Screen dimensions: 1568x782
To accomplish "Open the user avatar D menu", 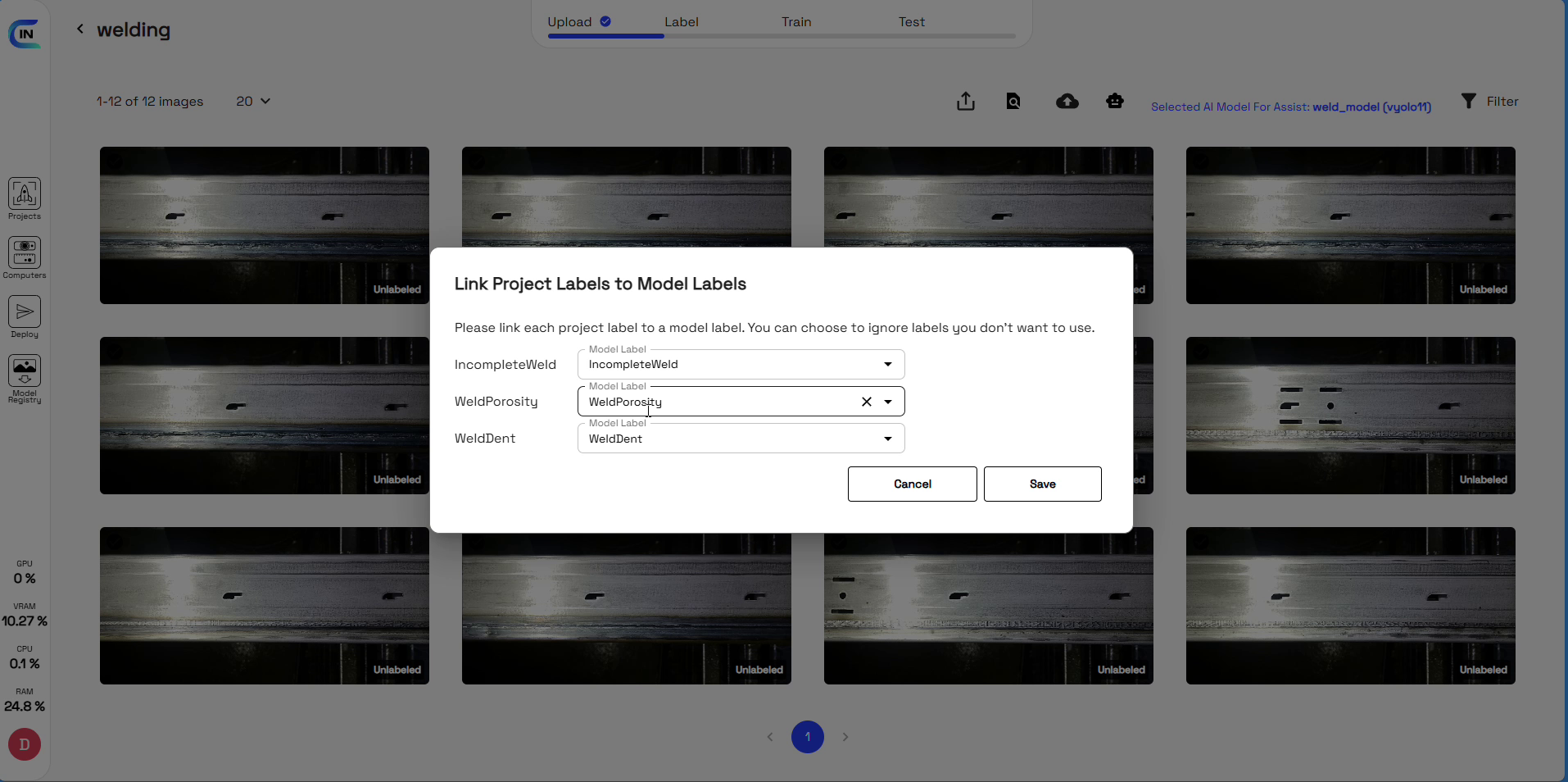I will tap(24, 744).
